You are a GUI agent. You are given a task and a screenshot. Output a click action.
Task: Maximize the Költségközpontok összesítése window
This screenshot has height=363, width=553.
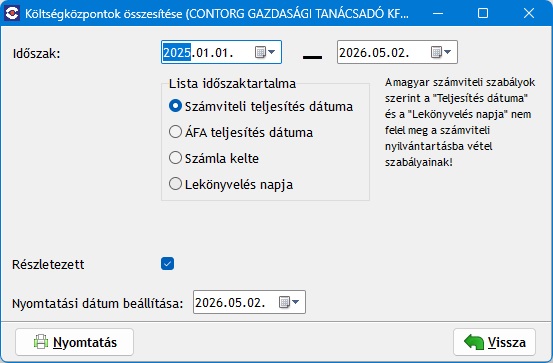(x=483, y=13)
